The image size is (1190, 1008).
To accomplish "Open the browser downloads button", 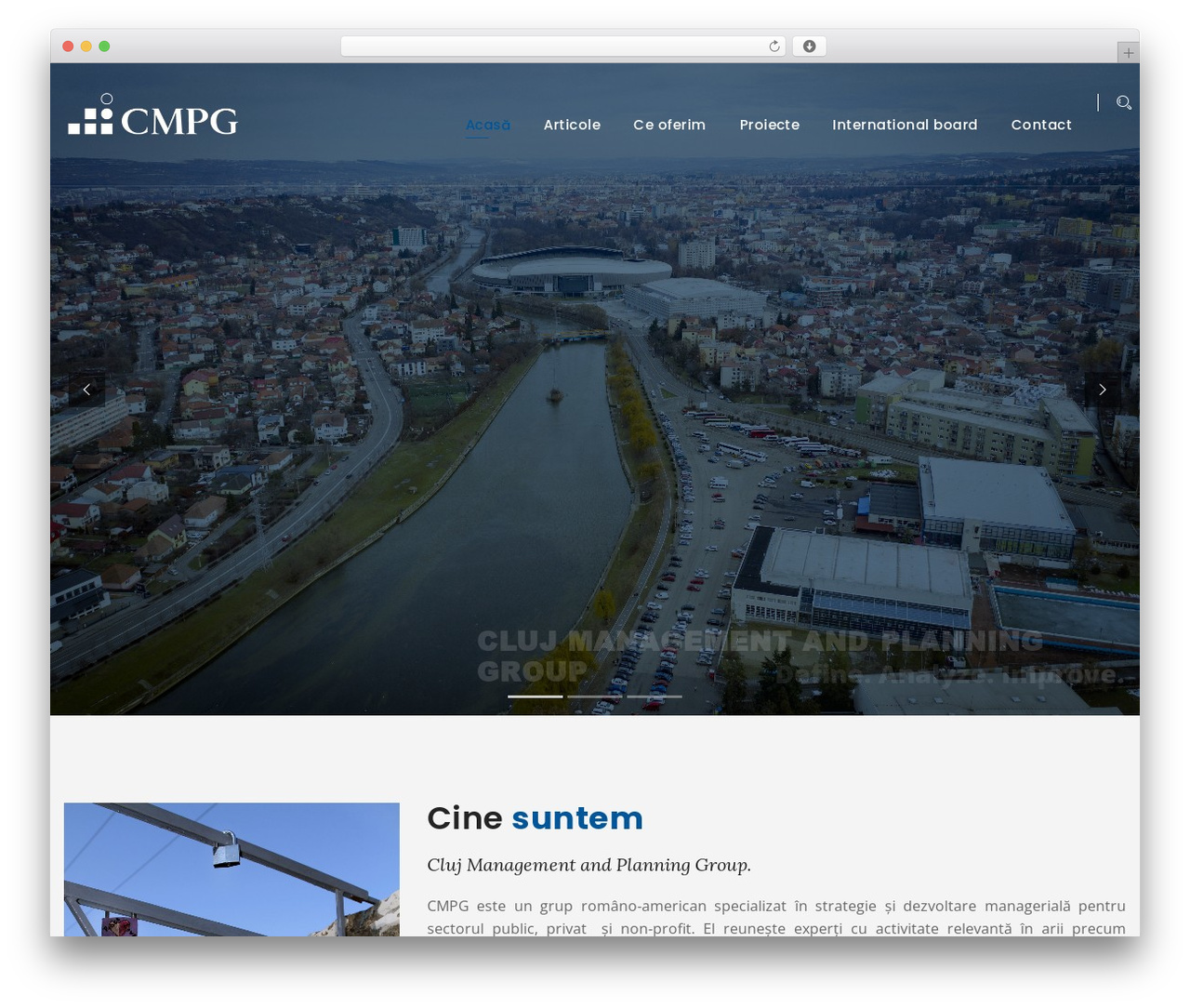I will pos(809,46).
